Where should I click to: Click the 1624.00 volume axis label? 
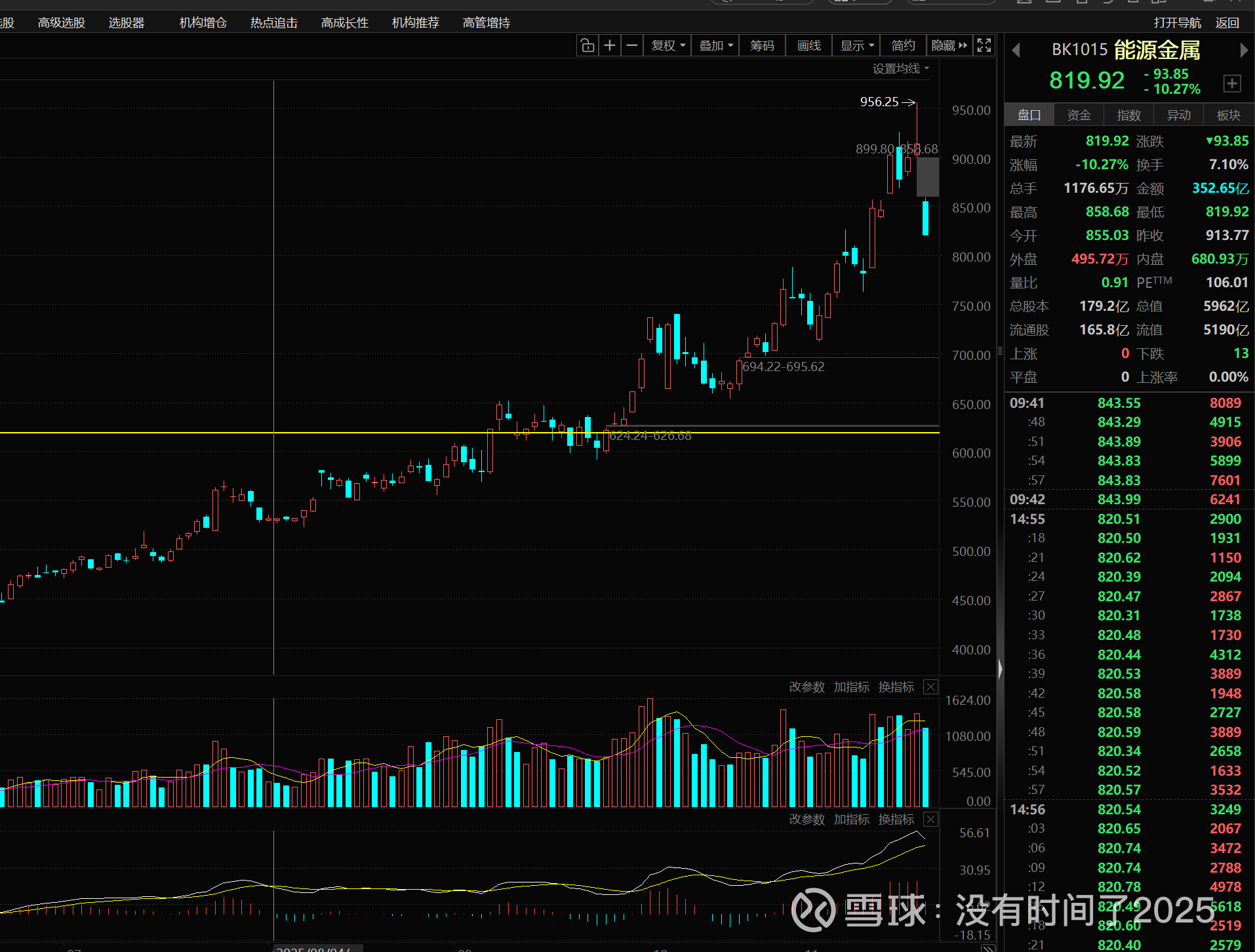[x=968, y=701]
